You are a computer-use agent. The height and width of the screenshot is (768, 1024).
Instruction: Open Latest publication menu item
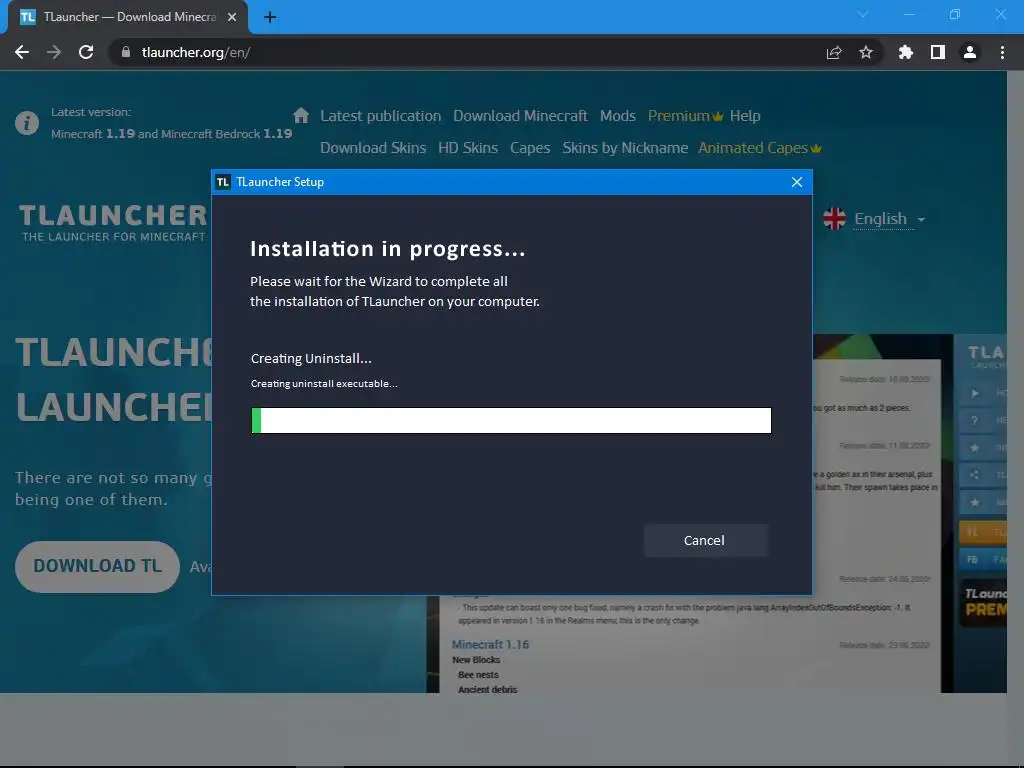(x=381, y=116)
